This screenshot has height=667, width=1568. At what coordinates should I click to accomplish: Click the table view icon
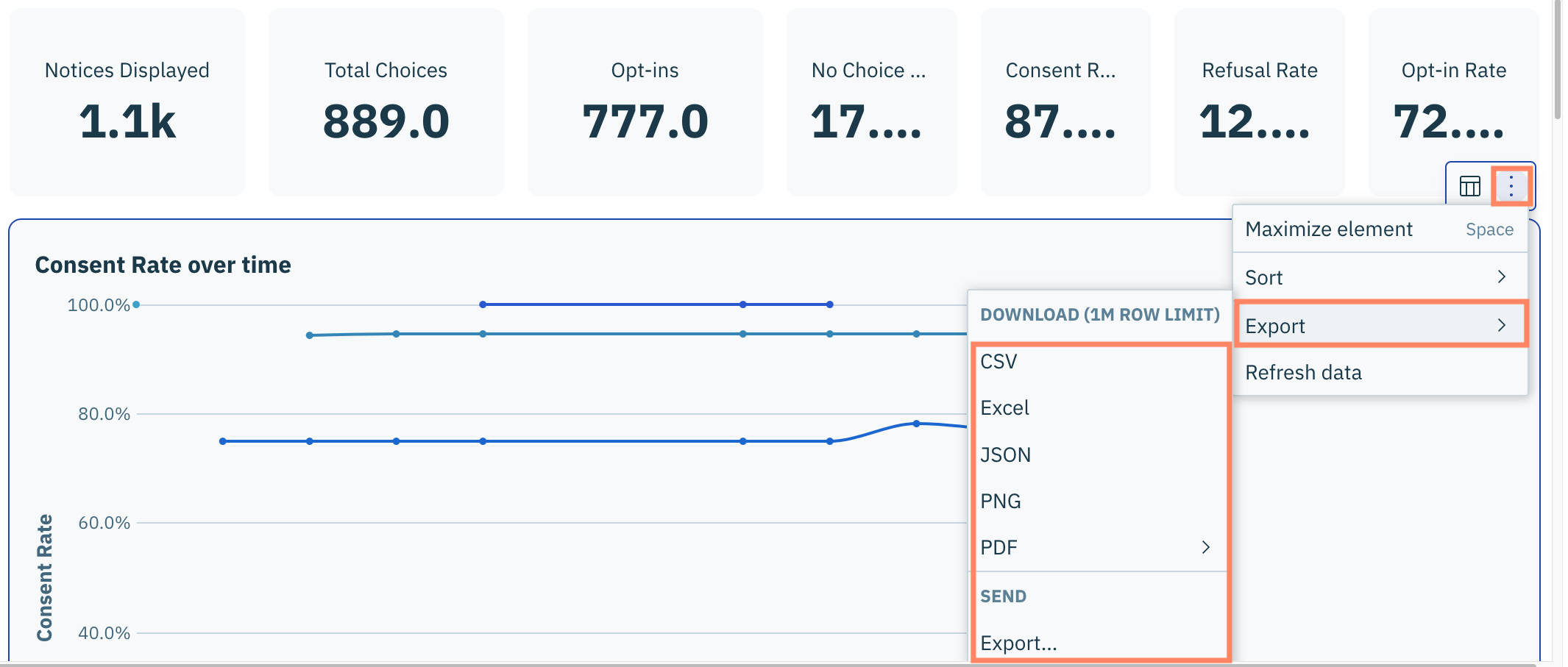[1469, 186]
